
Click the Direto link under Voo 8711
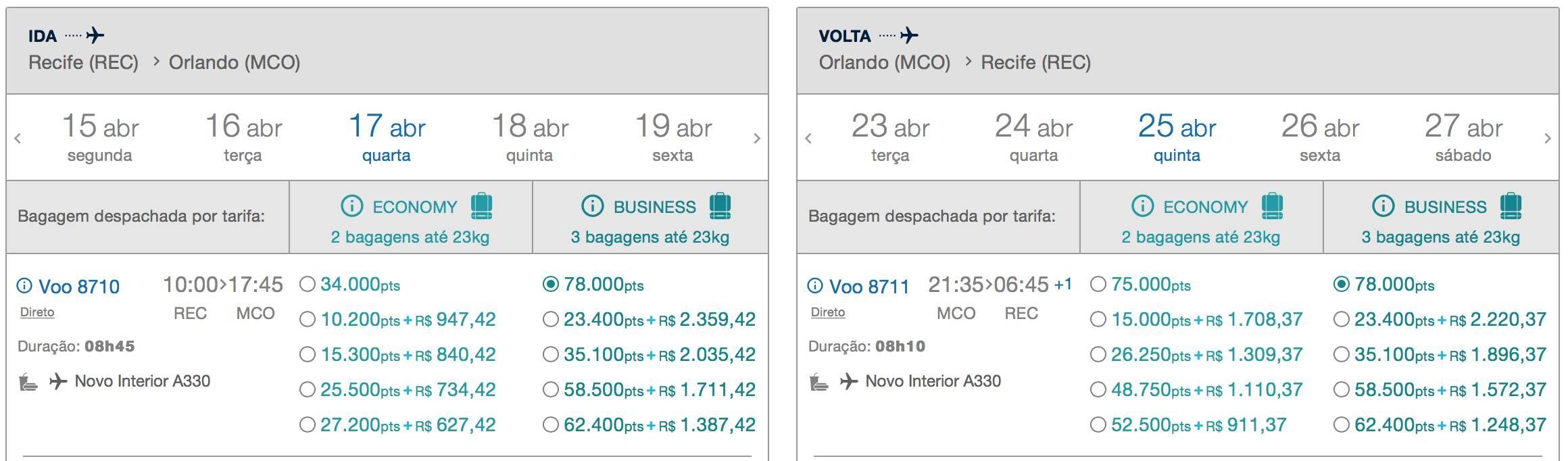tap(828, 312)
